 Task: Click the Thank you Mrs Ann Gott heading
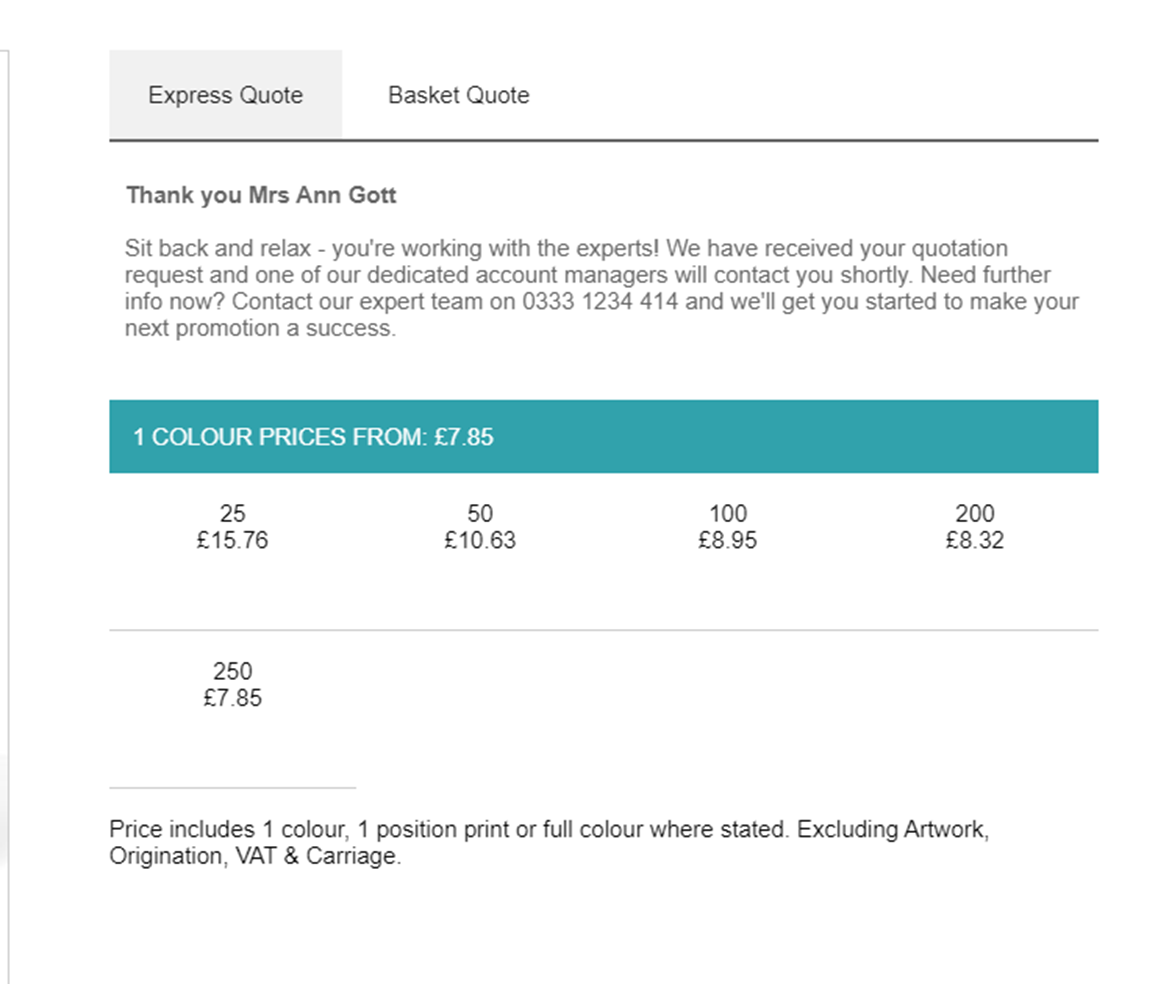pyautogui.click(x=262, y=195)
